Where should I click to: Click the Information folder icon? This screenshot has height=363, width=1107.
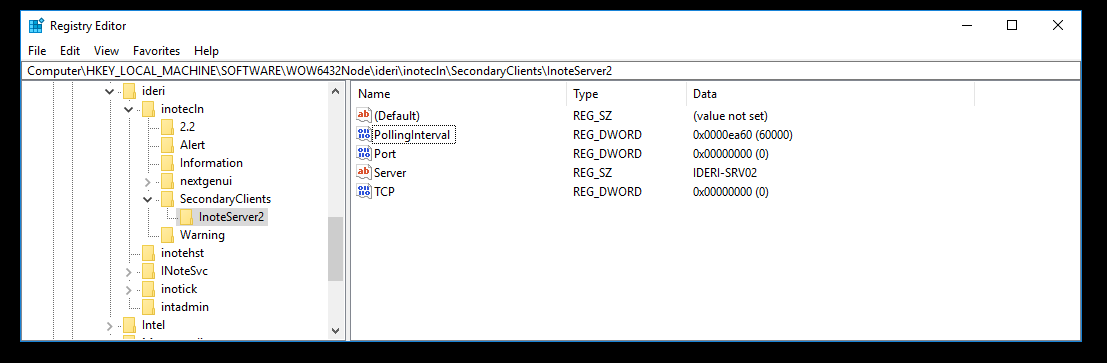pos(167,163)
